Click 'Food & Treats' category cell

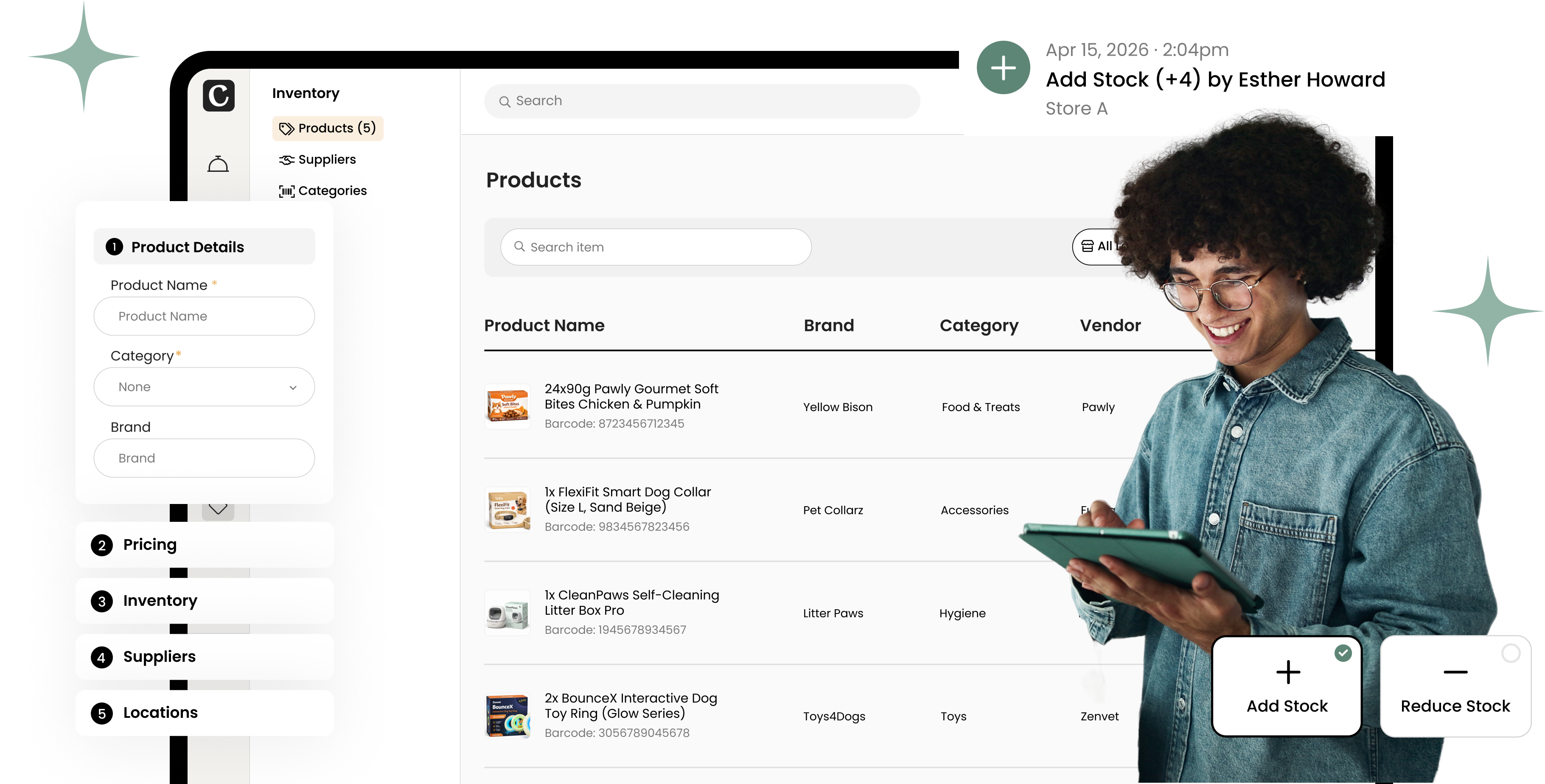point(980,407)
